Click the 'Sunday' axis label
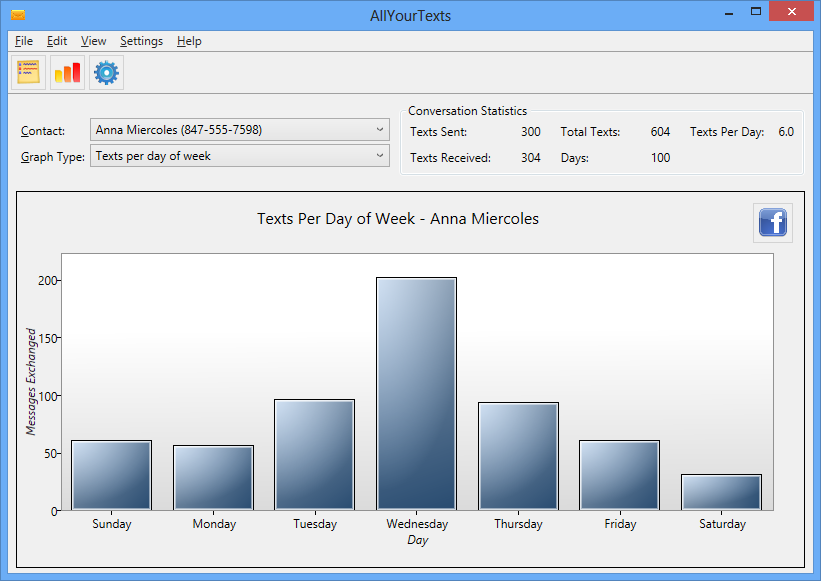Screen dimensions: 821x581 (x=112, y=524)
